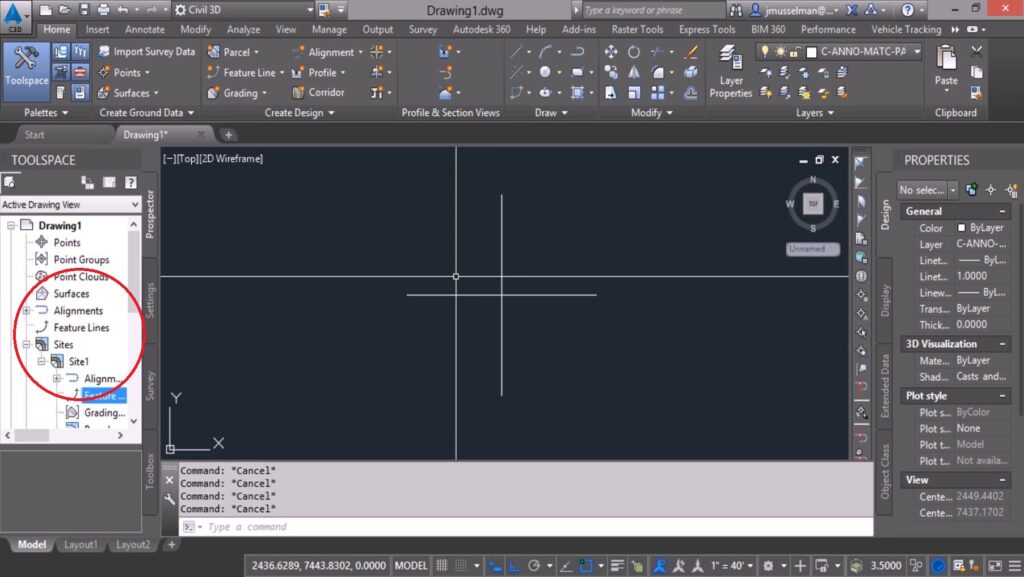Click the Profile ribbon button
The height and width of the screenshot is (577, 1024).
click(x=319, y=72)
